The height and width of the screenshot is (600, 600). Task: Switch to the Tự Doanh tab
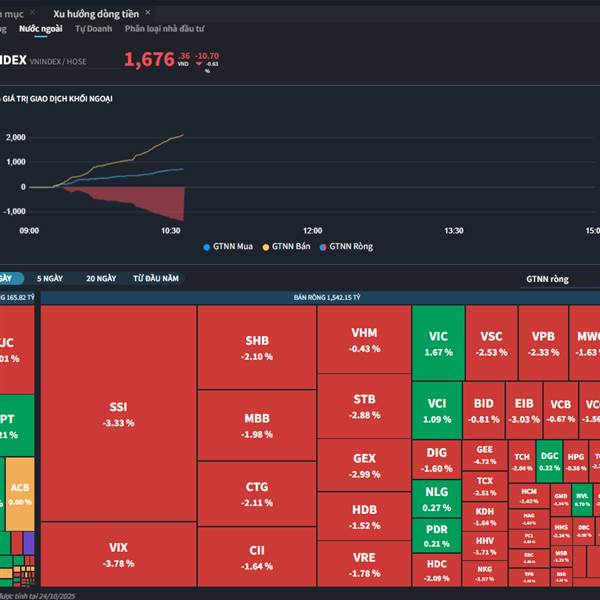(94, 29)
